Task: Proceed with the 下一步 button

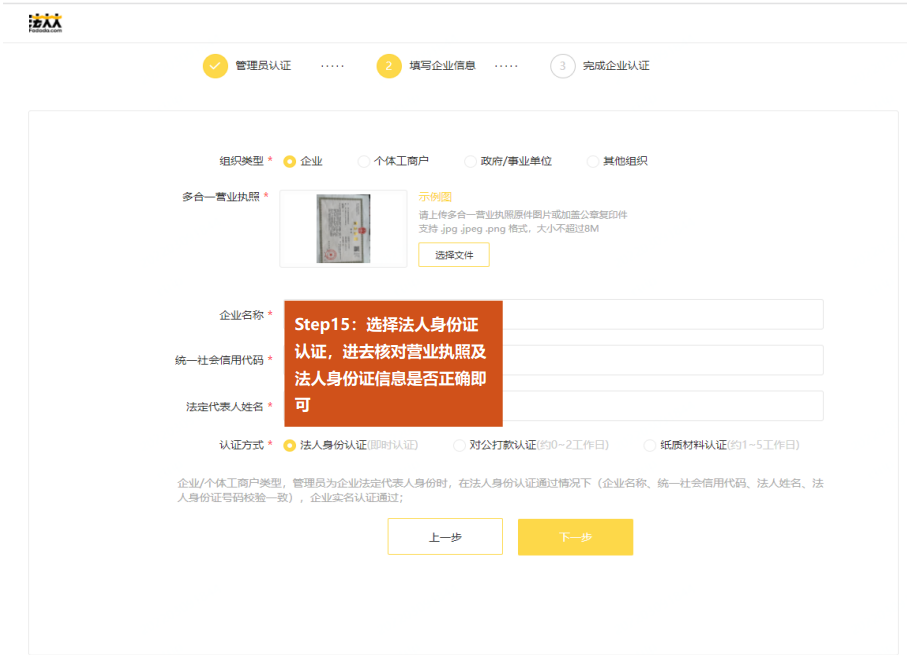Action: coord(575,537)
